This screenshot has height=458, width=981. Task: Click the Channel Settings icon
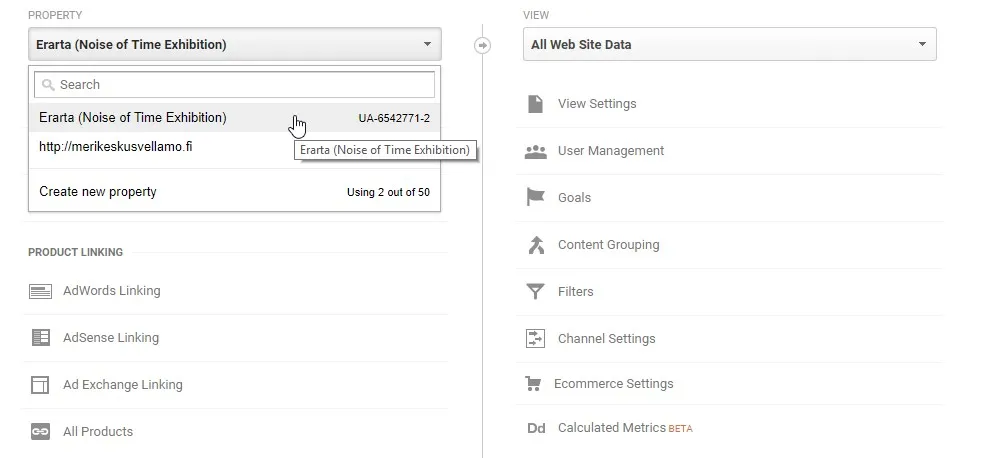(x=536, y=338)
